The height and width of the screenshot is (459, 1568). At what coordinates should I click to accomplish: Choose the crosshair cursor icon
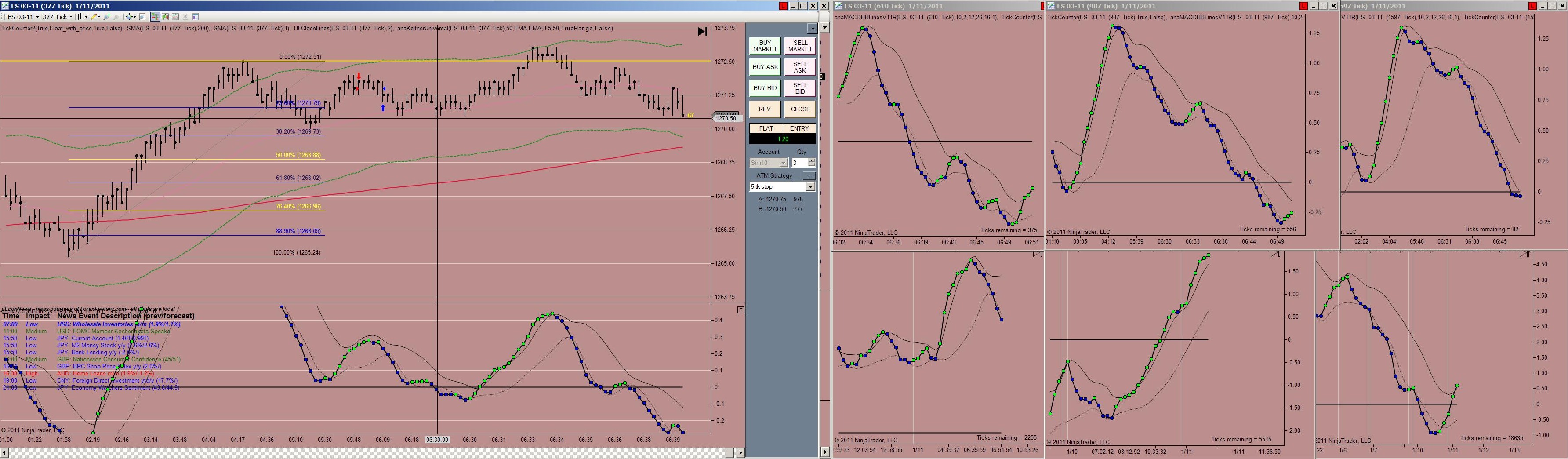click(130, 17)
